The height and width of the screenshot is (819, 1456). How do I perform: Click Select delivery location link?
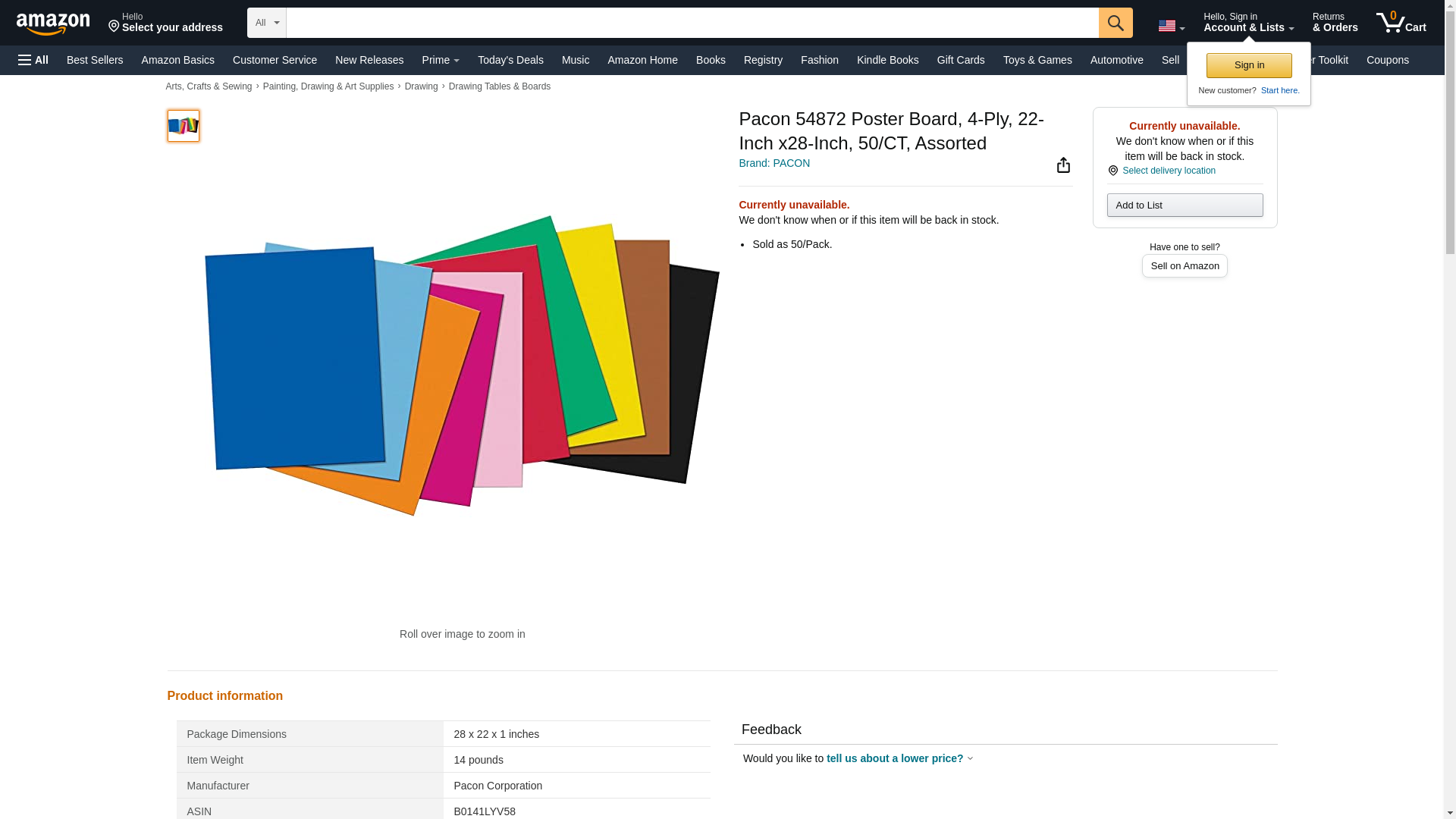tap(1168, 171)
